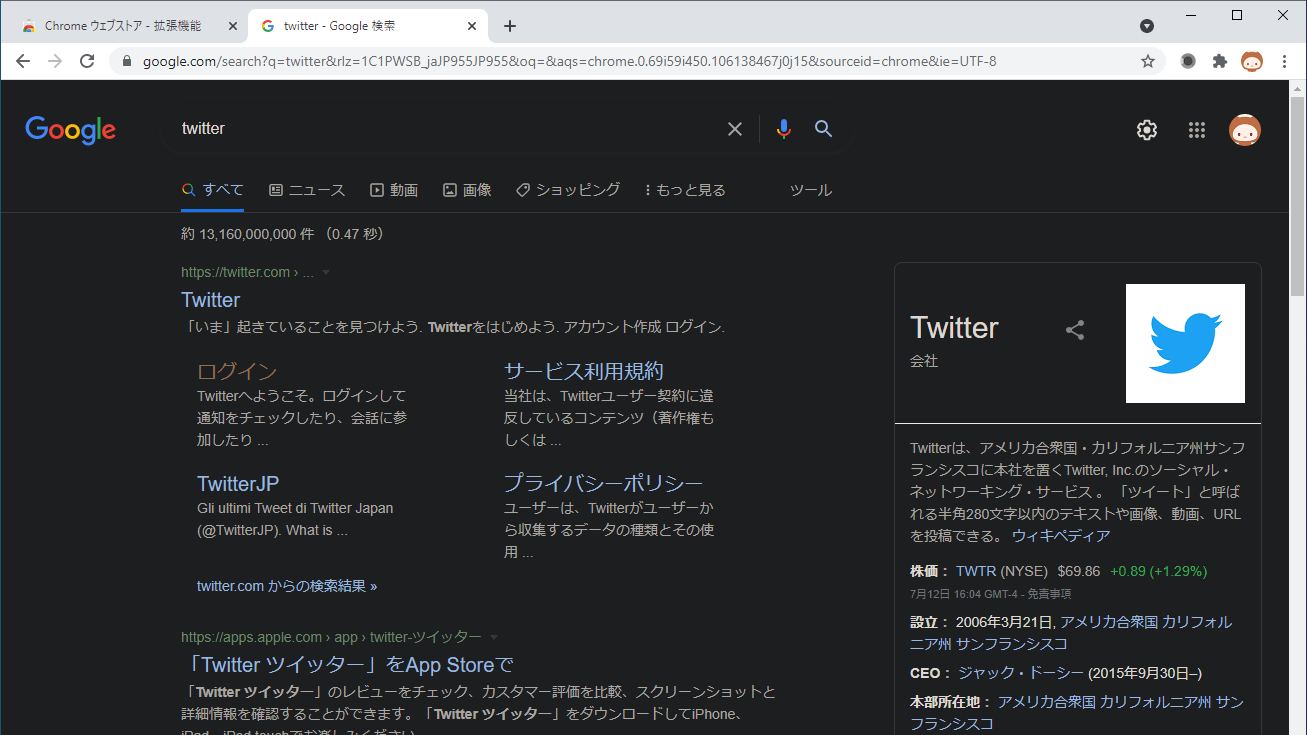The height and width of the screenshot is (735, 1307).
Task: Open the Extensions puzzle piece menu
Action: point(1220,61)
